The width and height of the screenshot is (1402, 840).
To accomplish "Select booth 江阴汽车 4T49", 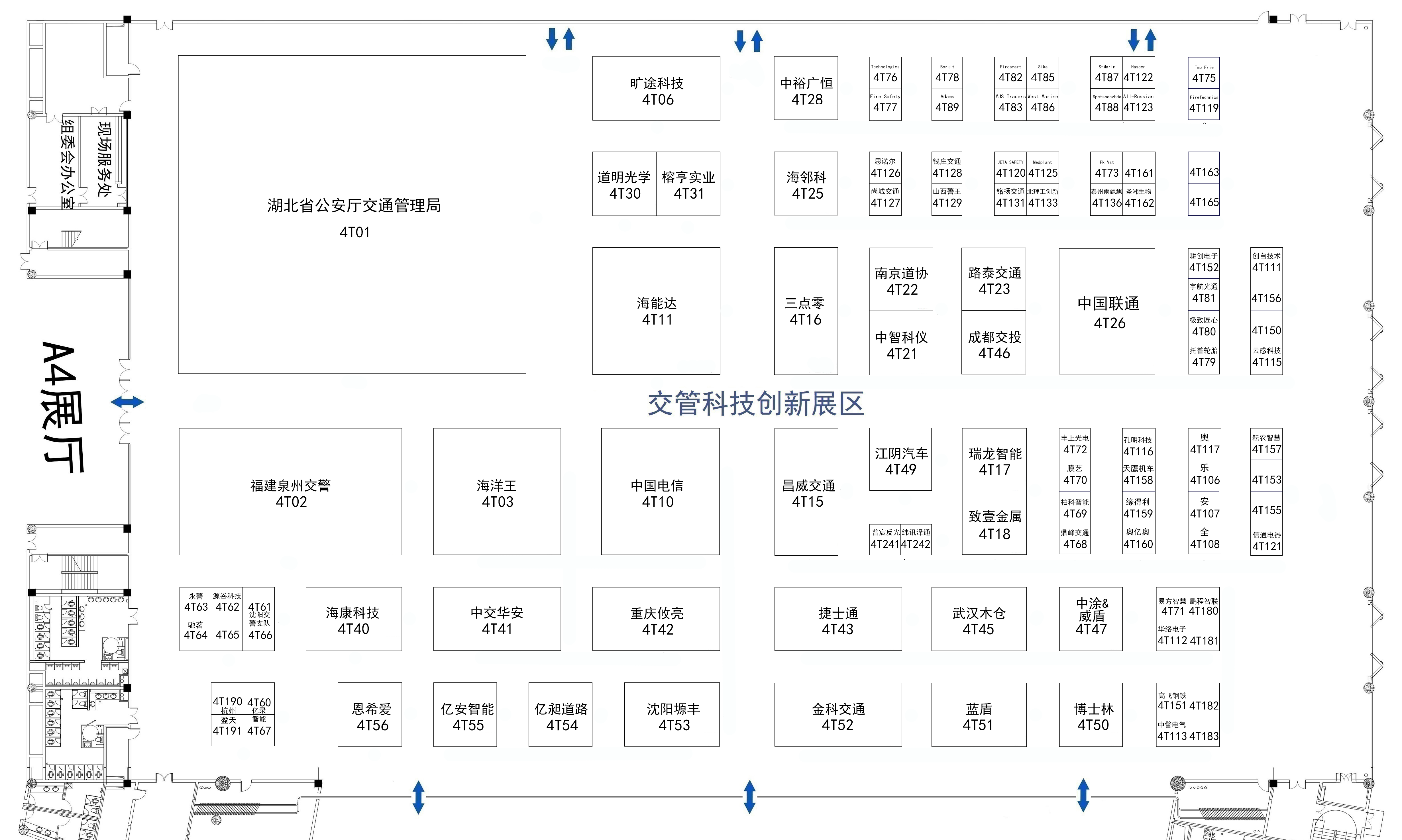I will (x=900, y=459).
